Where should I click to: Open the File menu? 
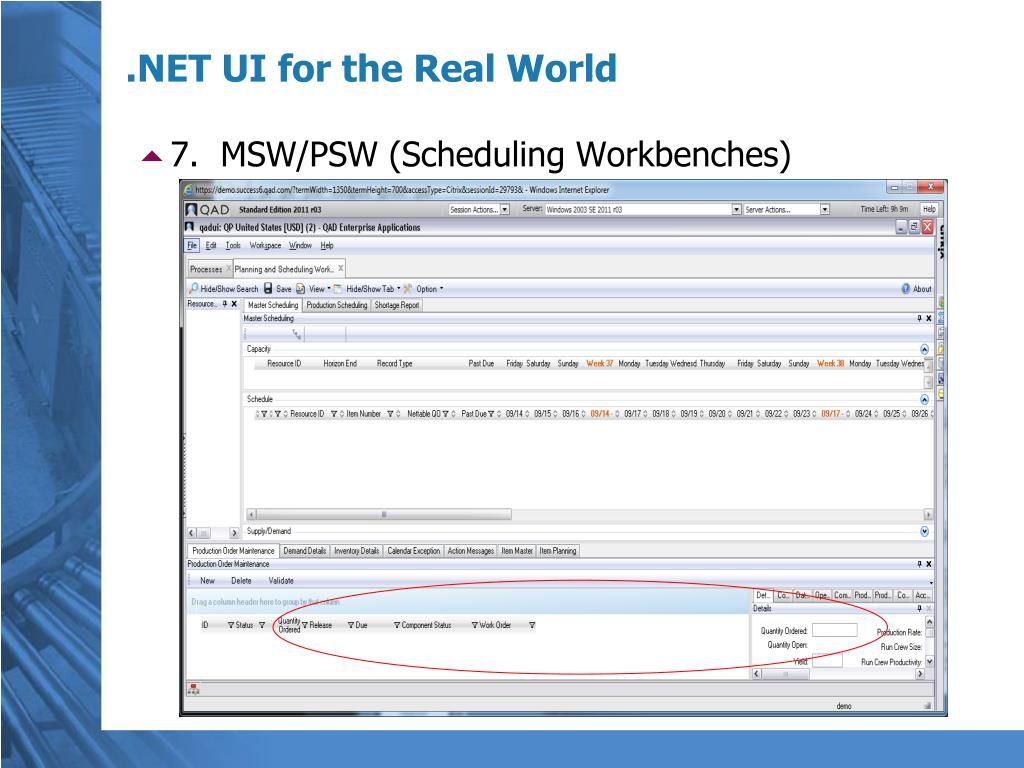(192, 246)
